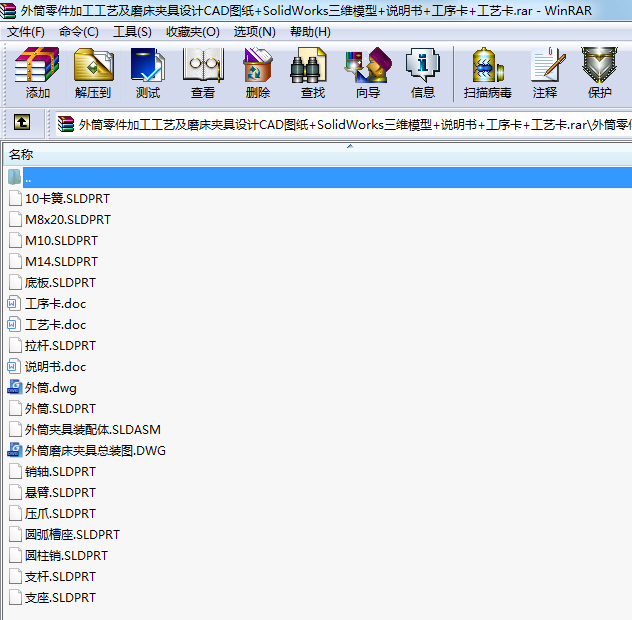This screenshot has height=620, width=632.
Task: Click DWG icon of 外筒磨床夹具总装图.DWG
Action: (15, 450)
